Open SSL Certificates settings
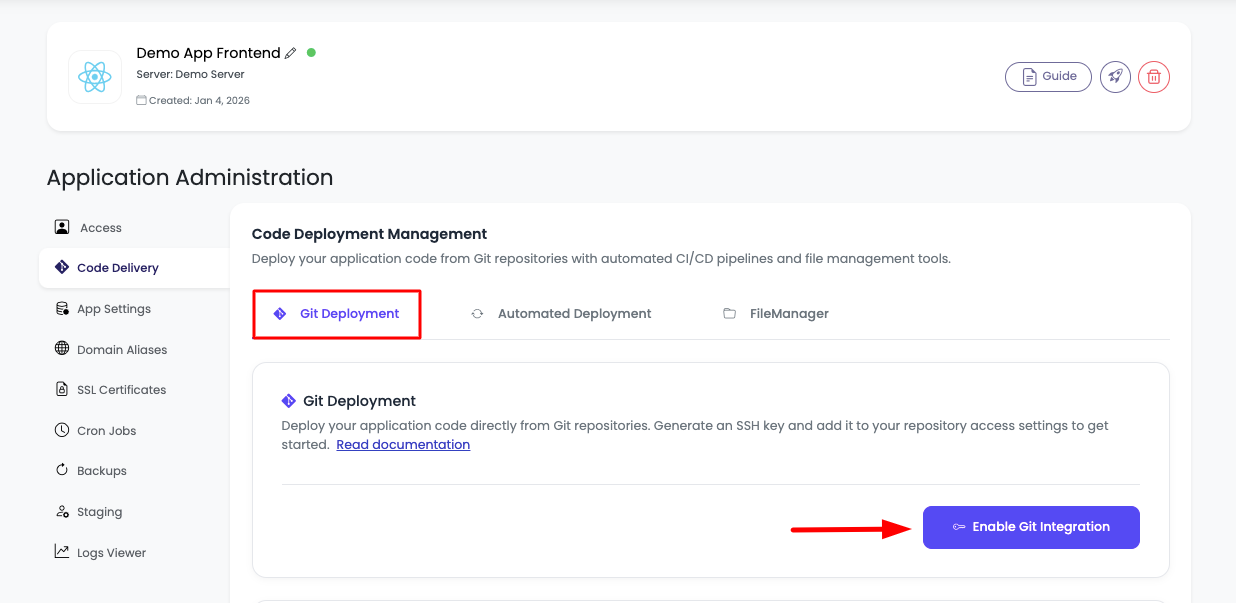 pos(120,389)
